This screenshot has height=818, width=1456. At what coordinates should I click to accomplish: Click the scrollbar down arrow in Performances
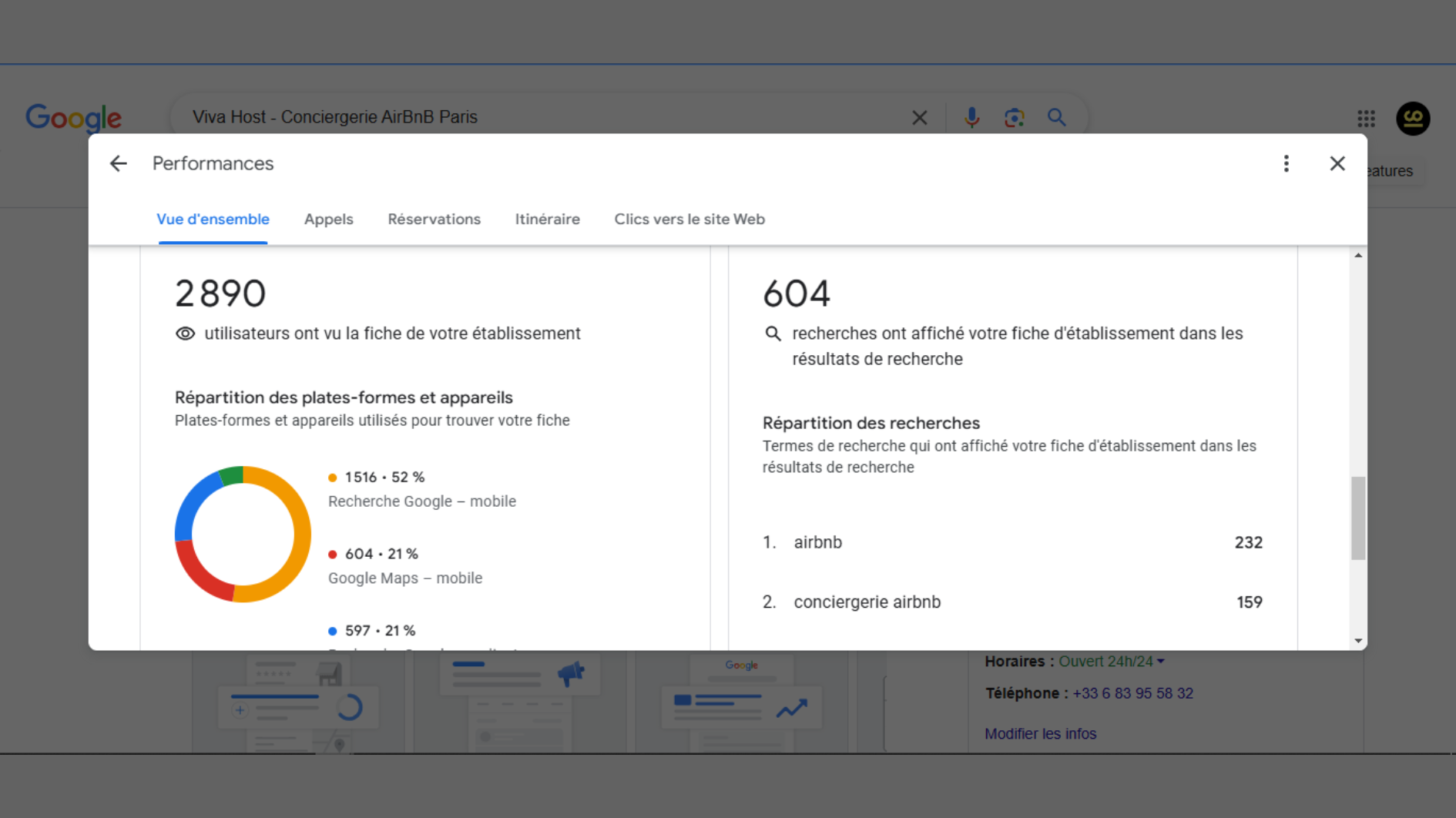coord(1358,641)
